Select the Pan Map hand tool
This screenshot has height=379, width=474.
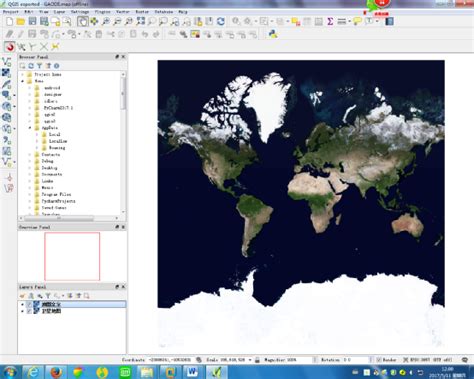83,21
